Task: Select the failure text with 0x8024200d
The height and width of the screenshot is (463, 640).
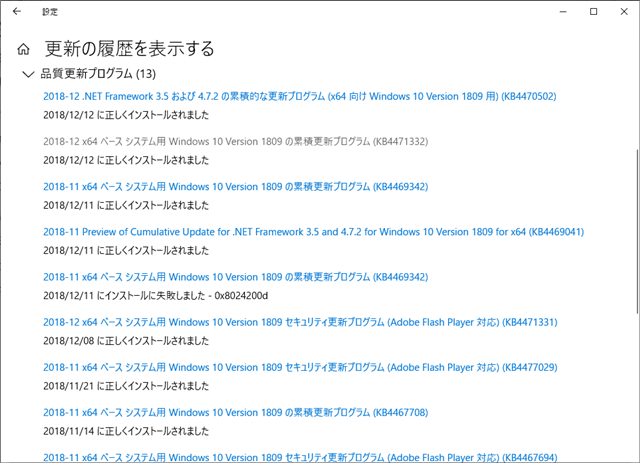Action: point(156,296)
